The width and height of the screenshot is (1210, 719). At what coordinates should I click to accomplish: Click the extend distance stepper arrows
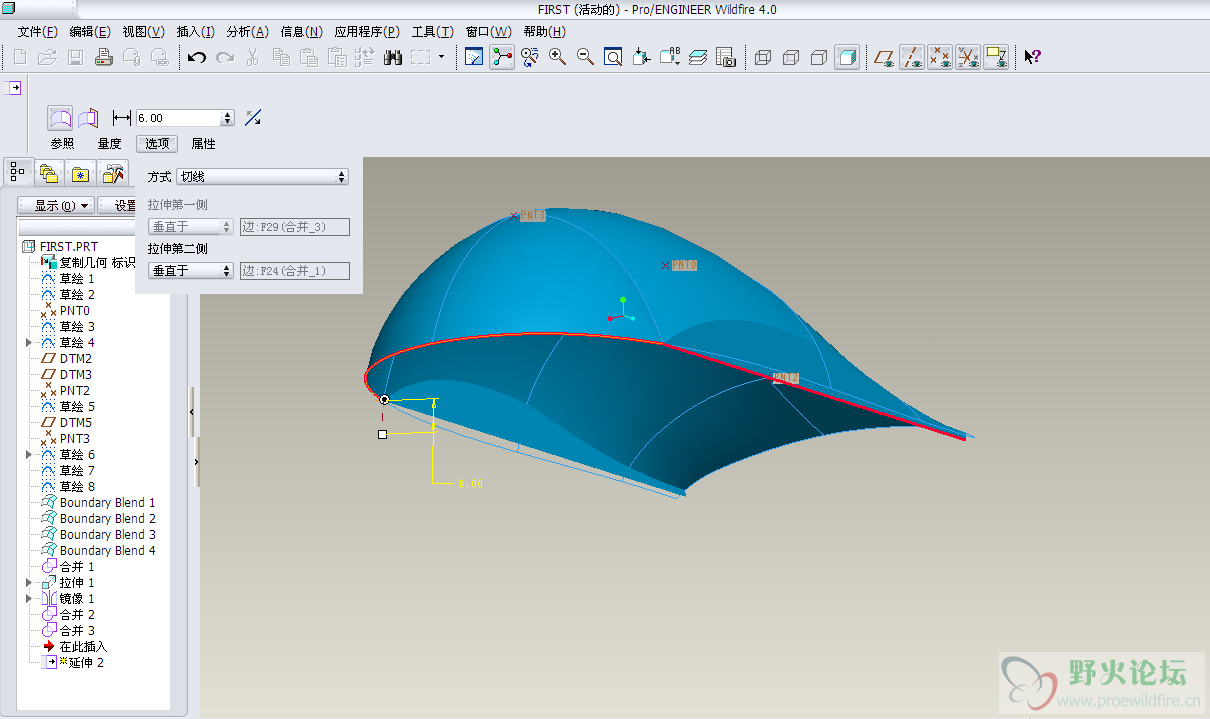point(228,118)
